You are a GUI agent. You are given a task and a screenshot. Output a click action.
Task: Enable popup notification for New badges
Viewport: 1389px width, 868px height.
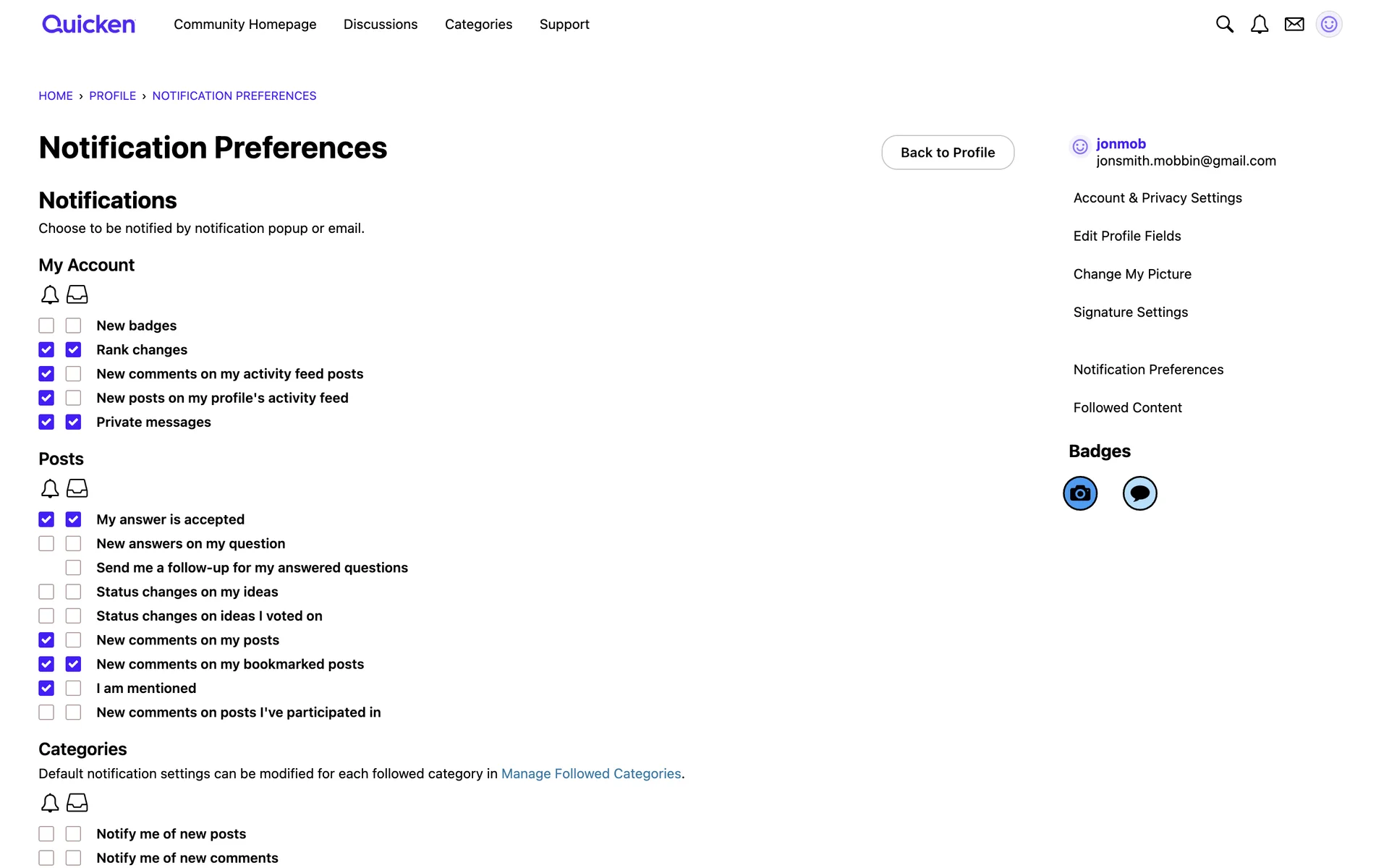pyautogui.click(x=46, y=325)
